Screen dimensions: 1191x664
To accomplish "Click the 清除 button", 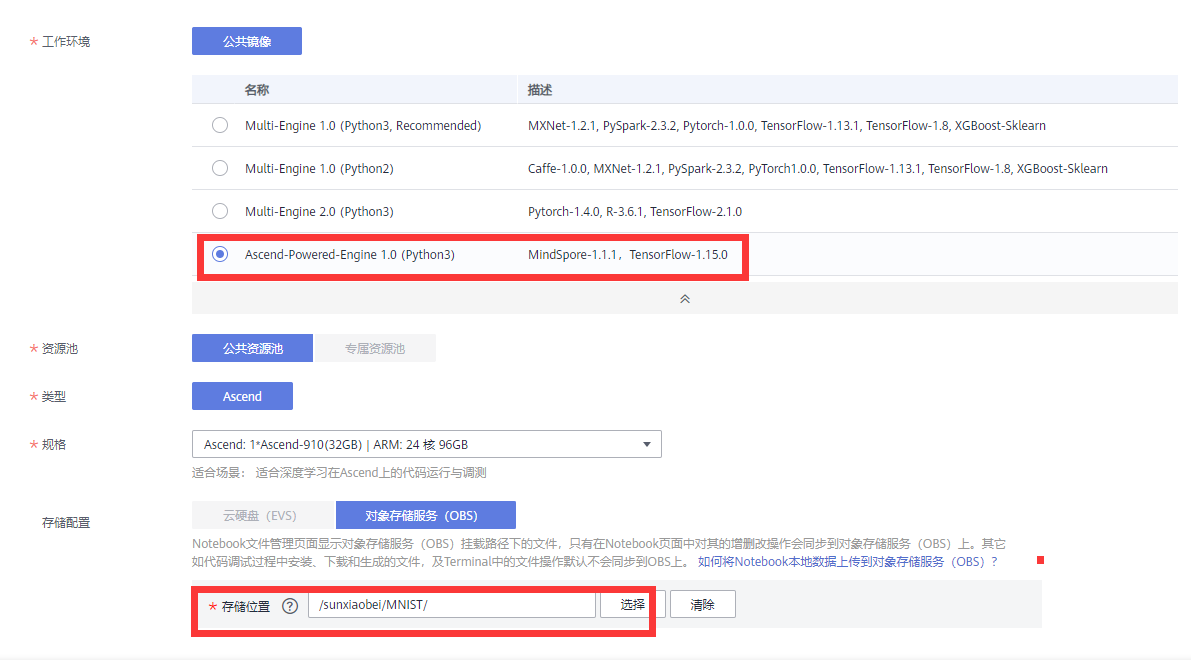I will click(703, 605).
